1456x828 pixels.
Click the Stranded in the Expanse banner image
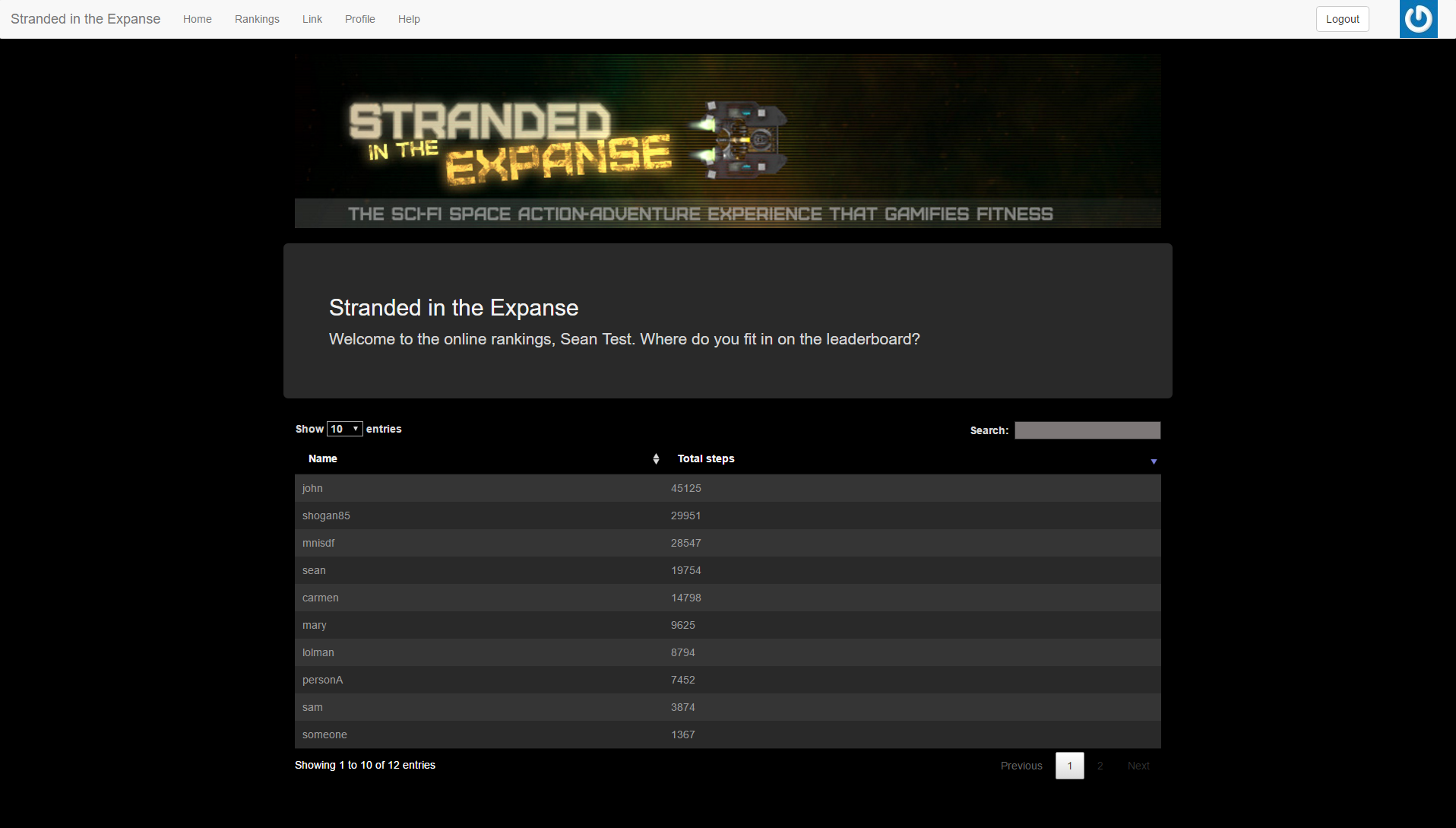(x=728, y=141)
